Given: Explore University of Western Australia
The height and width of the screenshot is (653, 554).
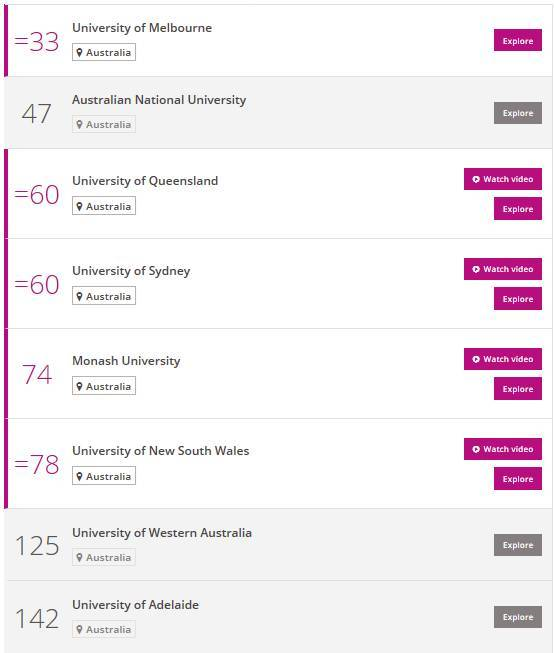Looking at the screenshot, I should 518,545.
